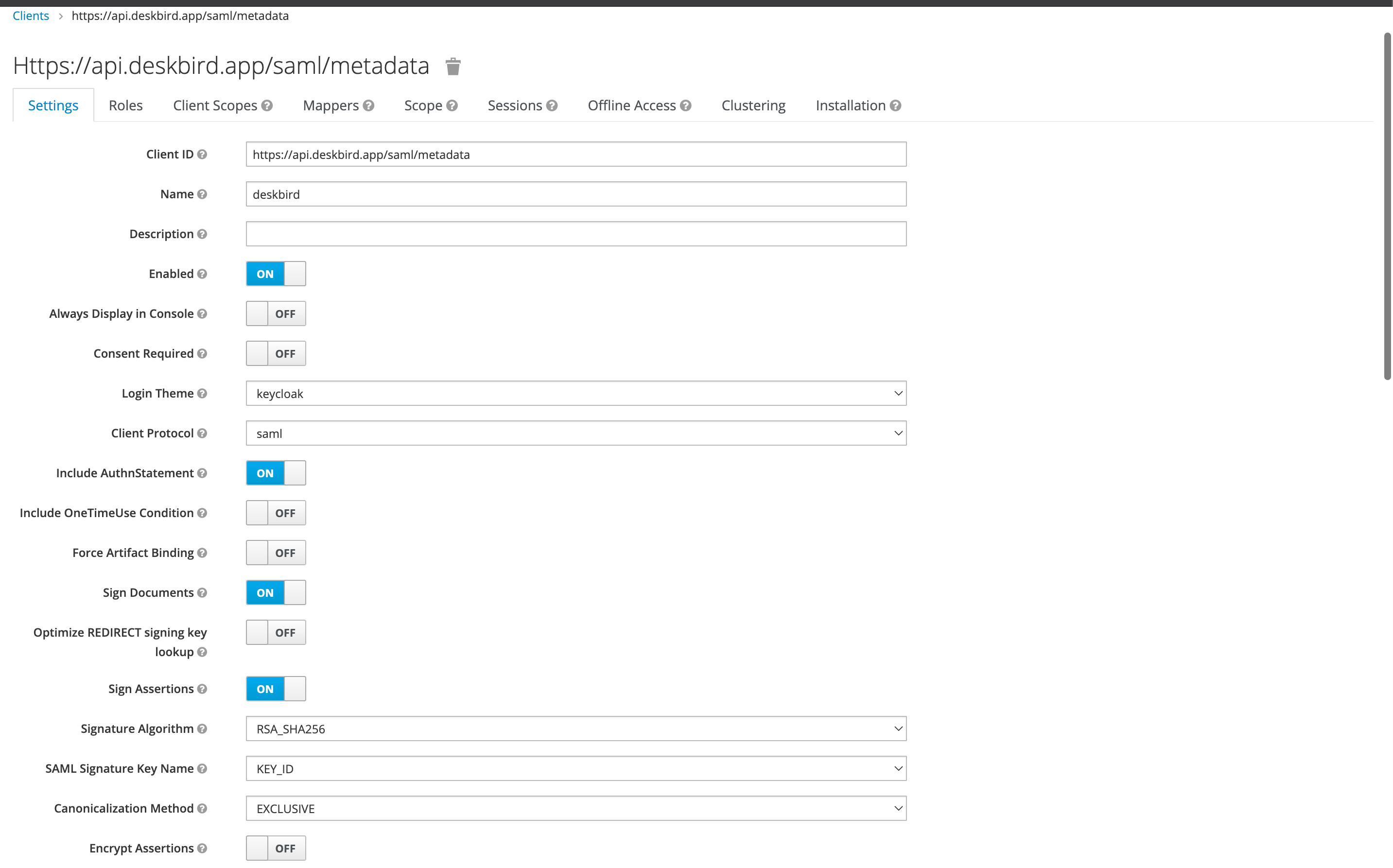Select the Clustering tab

[753, 105]
